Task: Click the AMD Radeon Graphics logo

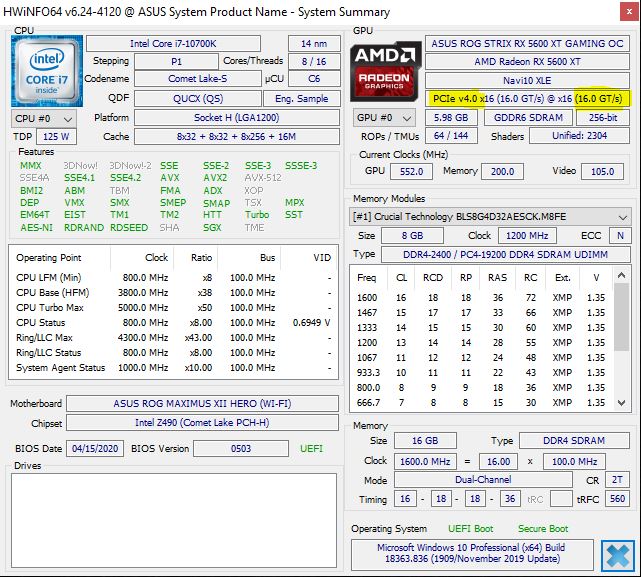Action: tap(385, 71)
